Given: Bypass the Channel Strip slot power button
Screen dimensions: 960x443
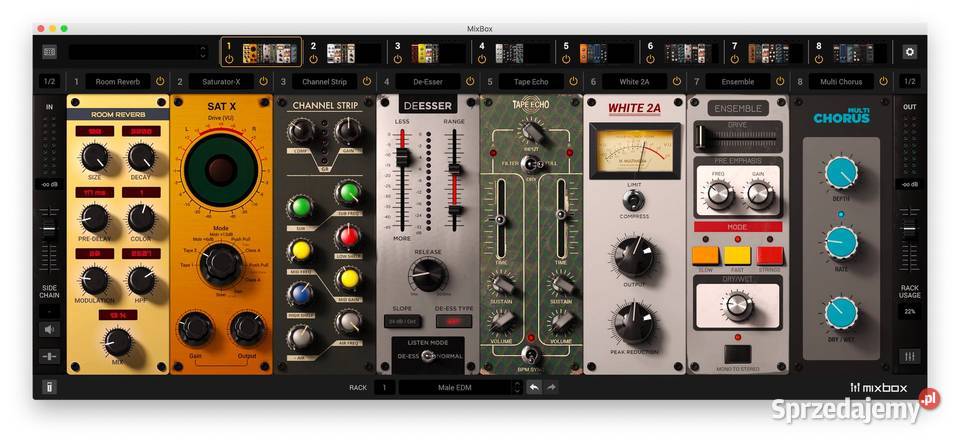Looking at the screenshot, I should point(367,81).
